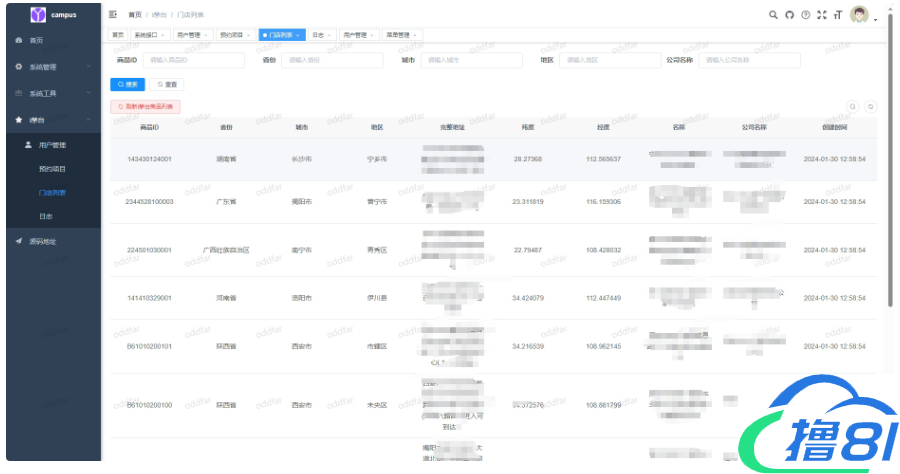900x474 pixels.
Task: Open the font size setting icon
Action: tap(837, 15)
